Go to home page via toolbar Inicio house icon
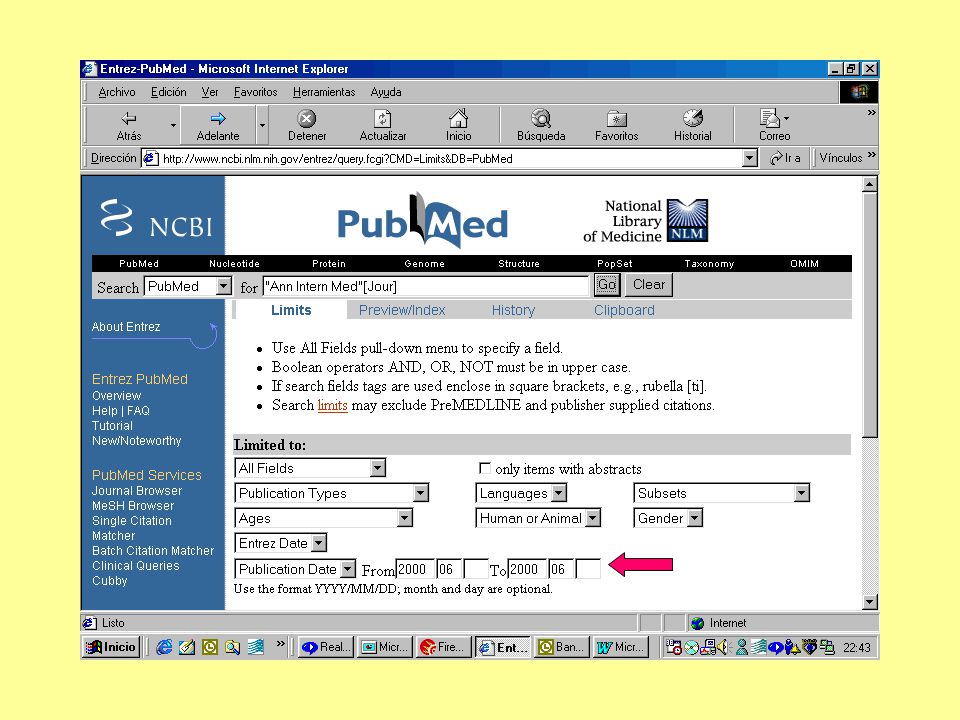The width and height of the screenshot is (960, 720). coord(459,126)
